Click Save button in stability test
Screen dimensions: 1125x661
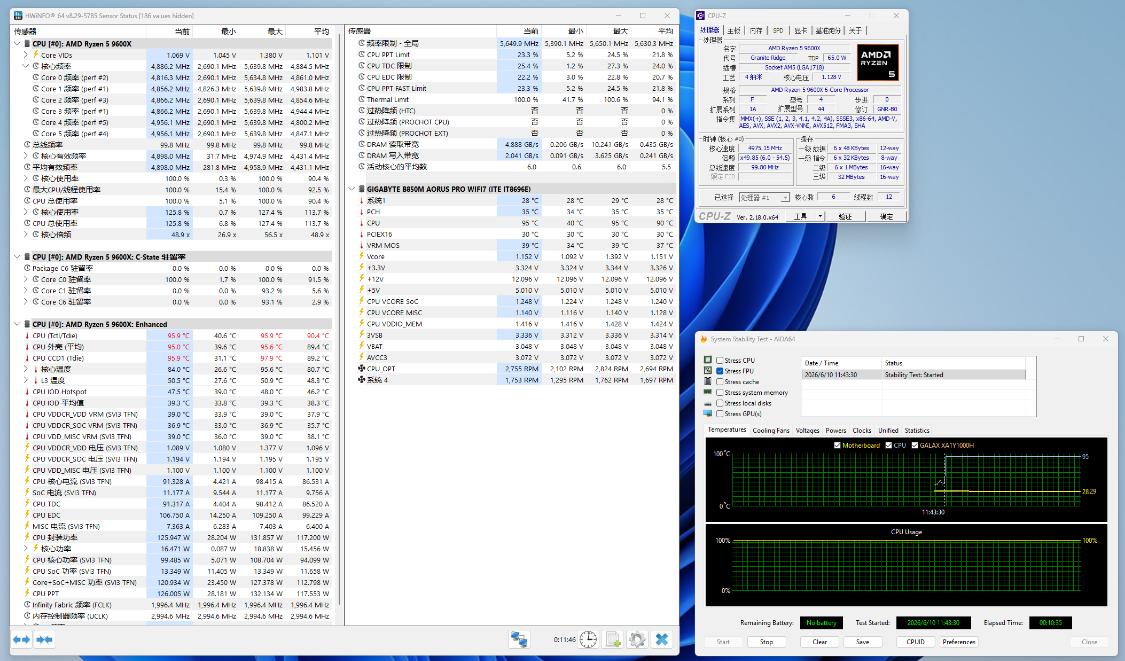pyautogui.click(x=862, y=642)
